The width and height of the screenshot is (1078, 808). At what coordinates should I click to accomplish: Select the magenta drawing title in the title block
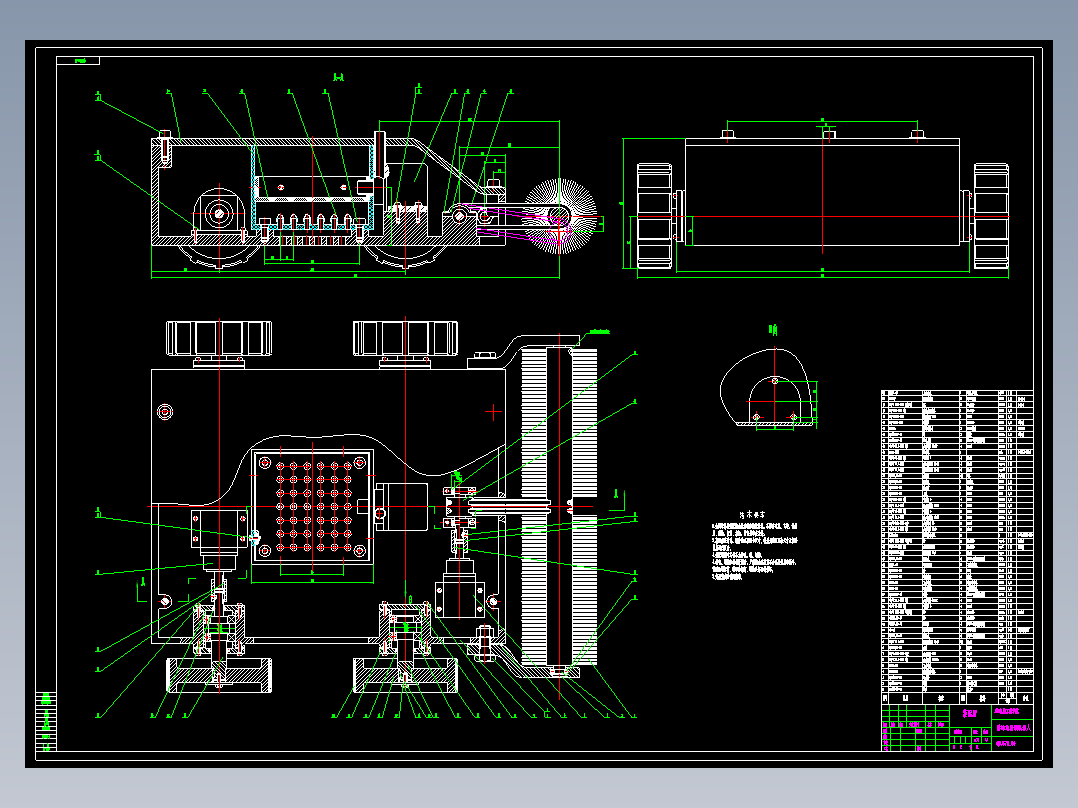(1014, 727)
